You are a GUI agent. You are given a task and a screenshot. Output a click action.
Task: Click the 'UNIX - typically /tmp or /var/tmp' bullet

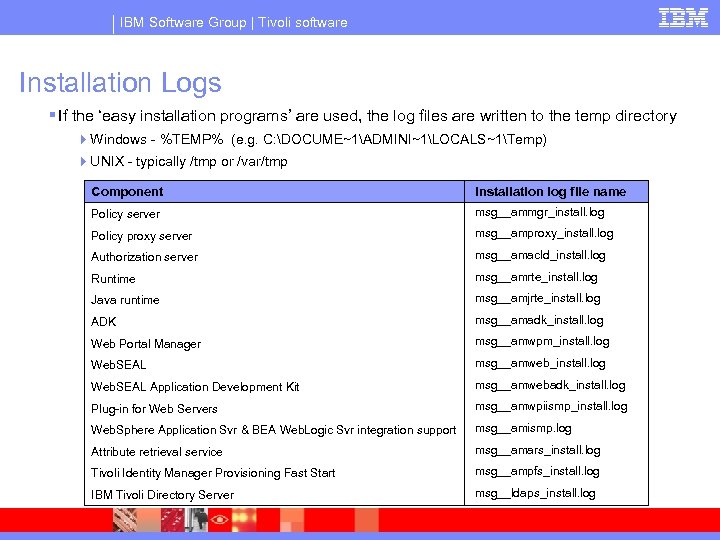(x=189, y=162)
